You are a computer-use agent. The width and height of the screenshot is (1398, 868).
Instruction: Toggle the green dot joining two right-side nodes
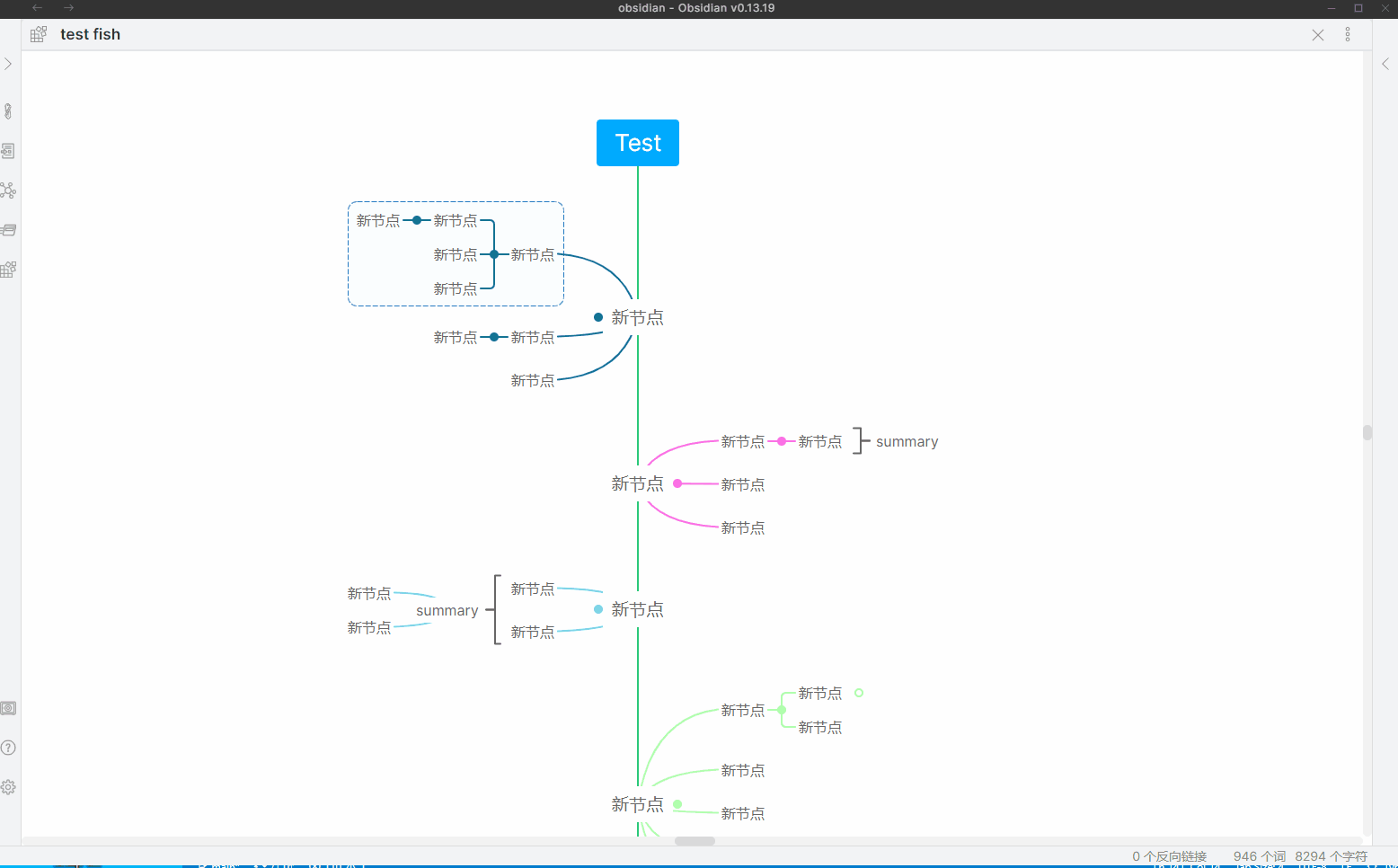pyautogui.click(x=782, y=710)
